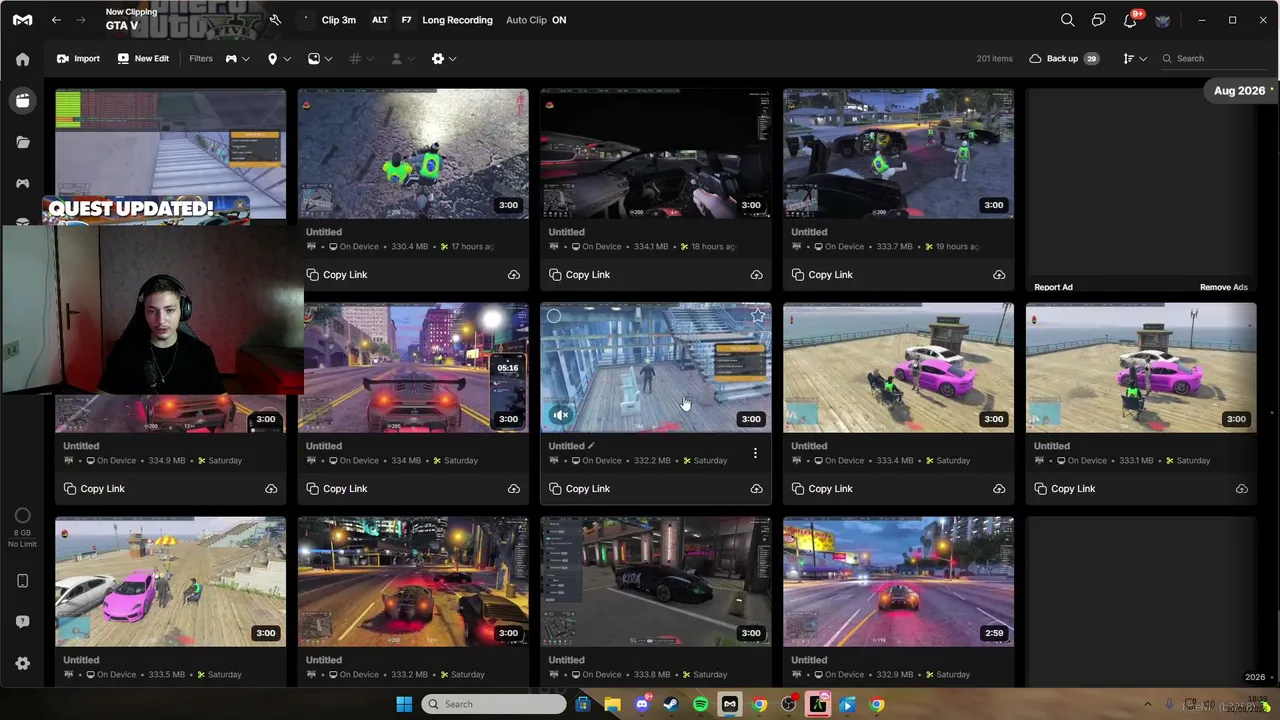1280x720 pixels.
Task: Copy link for the 334.9 MB clip
Action: 94,489
